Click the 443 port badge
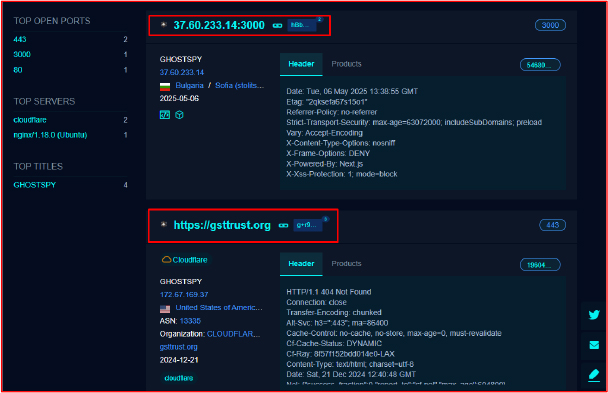This screenshot has height=393, width=608. click(x=552, y=225)
